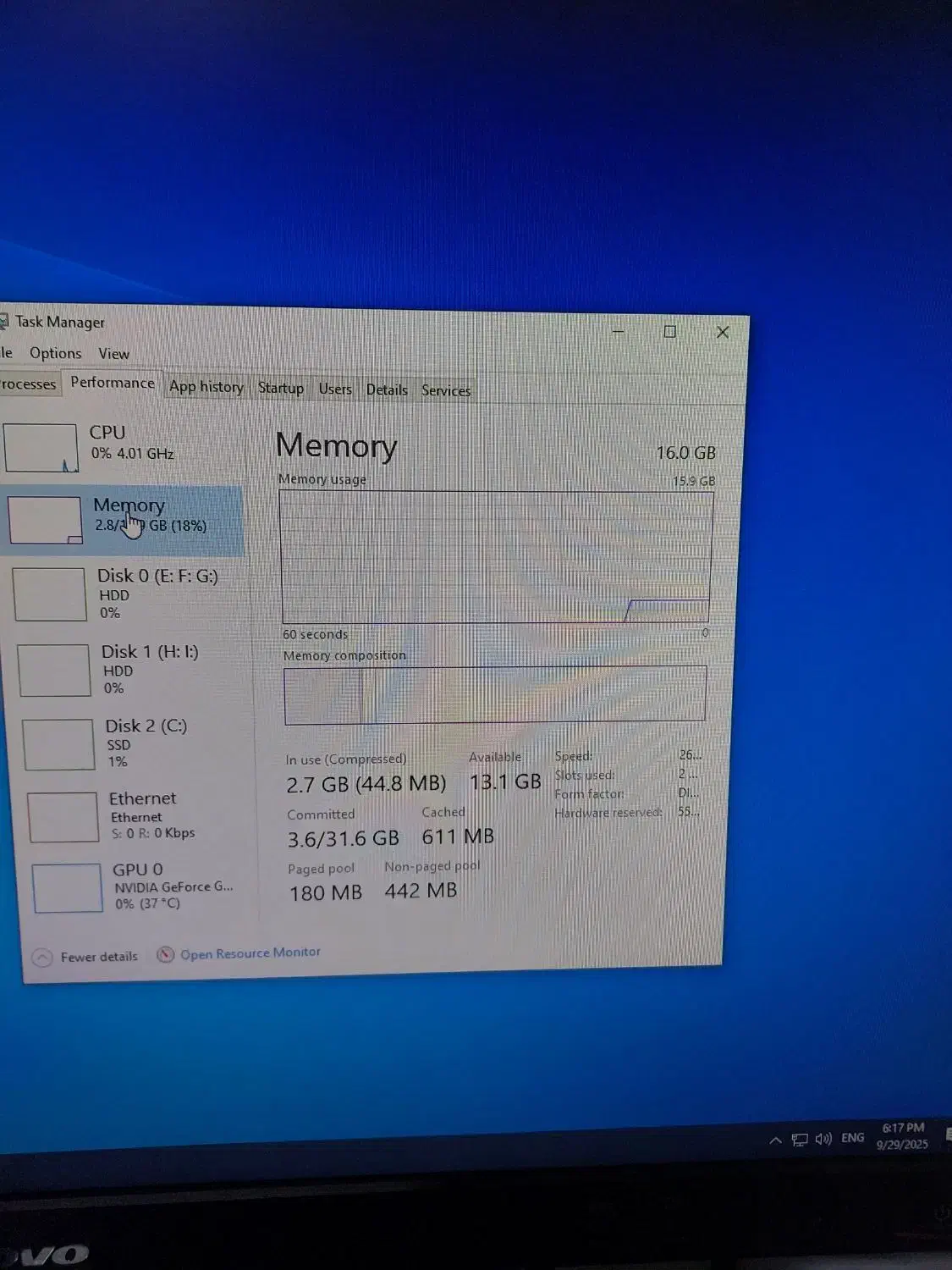Click the Speed label in memory details
The height and width of the screenshot is (1270, 952).
[574, 756]
